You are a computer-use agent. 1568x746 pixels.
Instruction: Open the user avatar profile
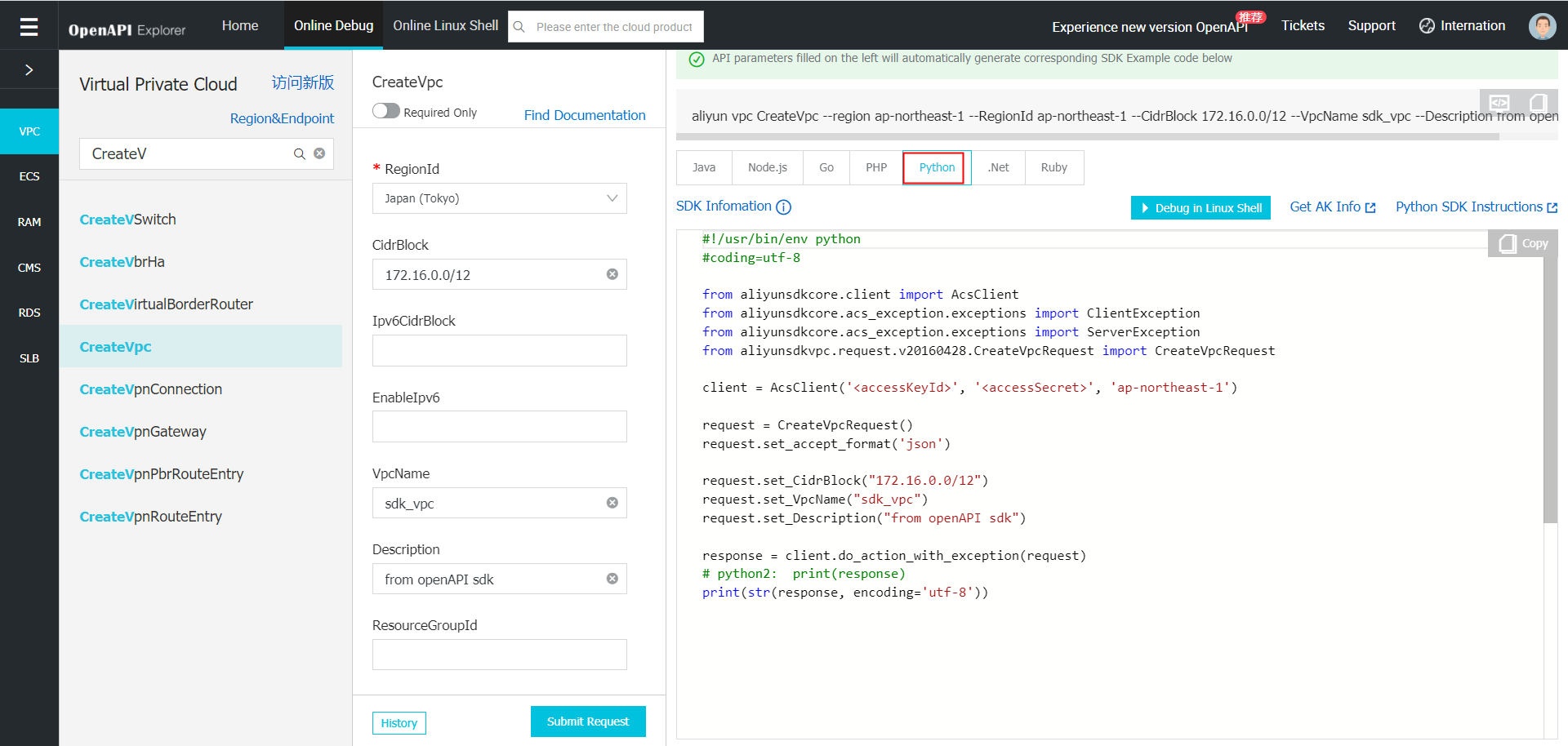(1542, 26)
